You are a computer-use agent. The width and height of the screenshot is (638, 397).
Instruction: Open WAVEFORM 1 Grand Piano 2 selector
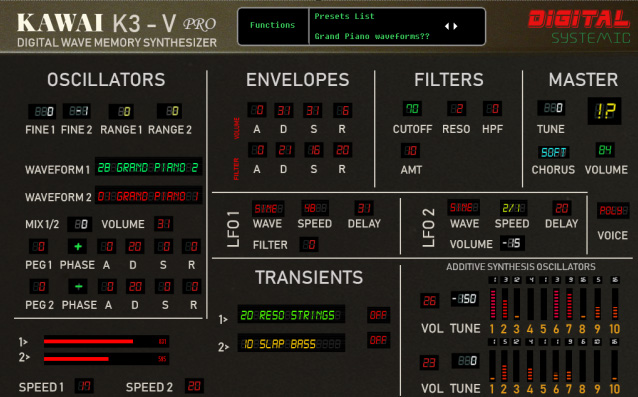point(149,167)
